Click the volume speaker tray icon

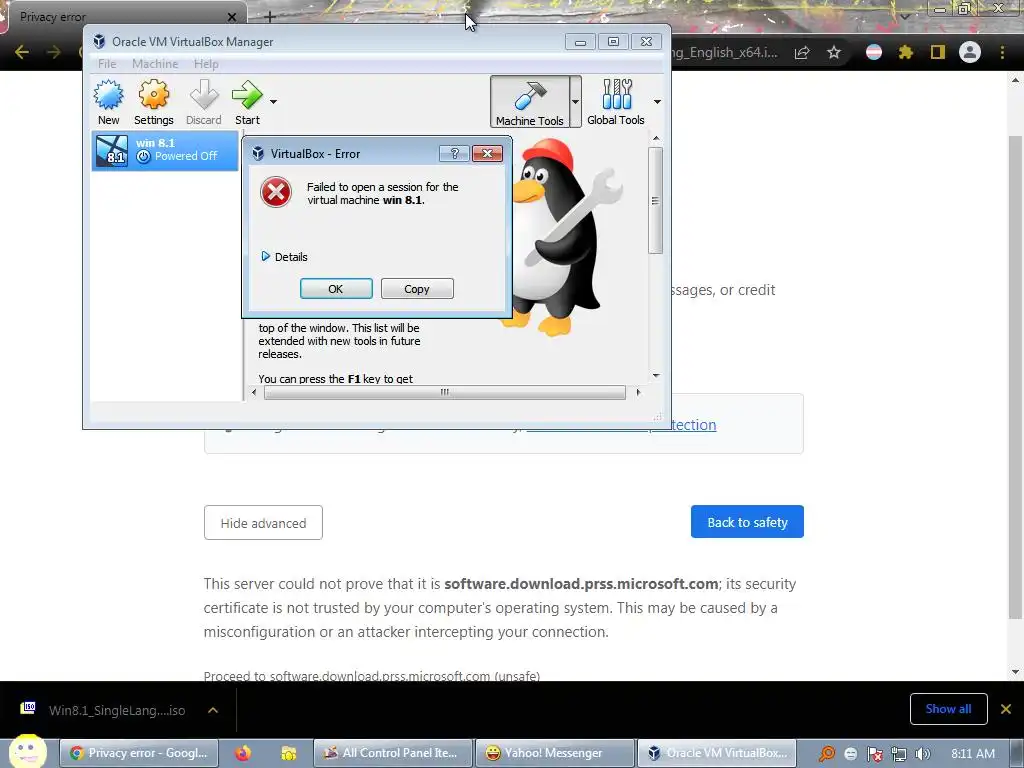pos(922,754)
